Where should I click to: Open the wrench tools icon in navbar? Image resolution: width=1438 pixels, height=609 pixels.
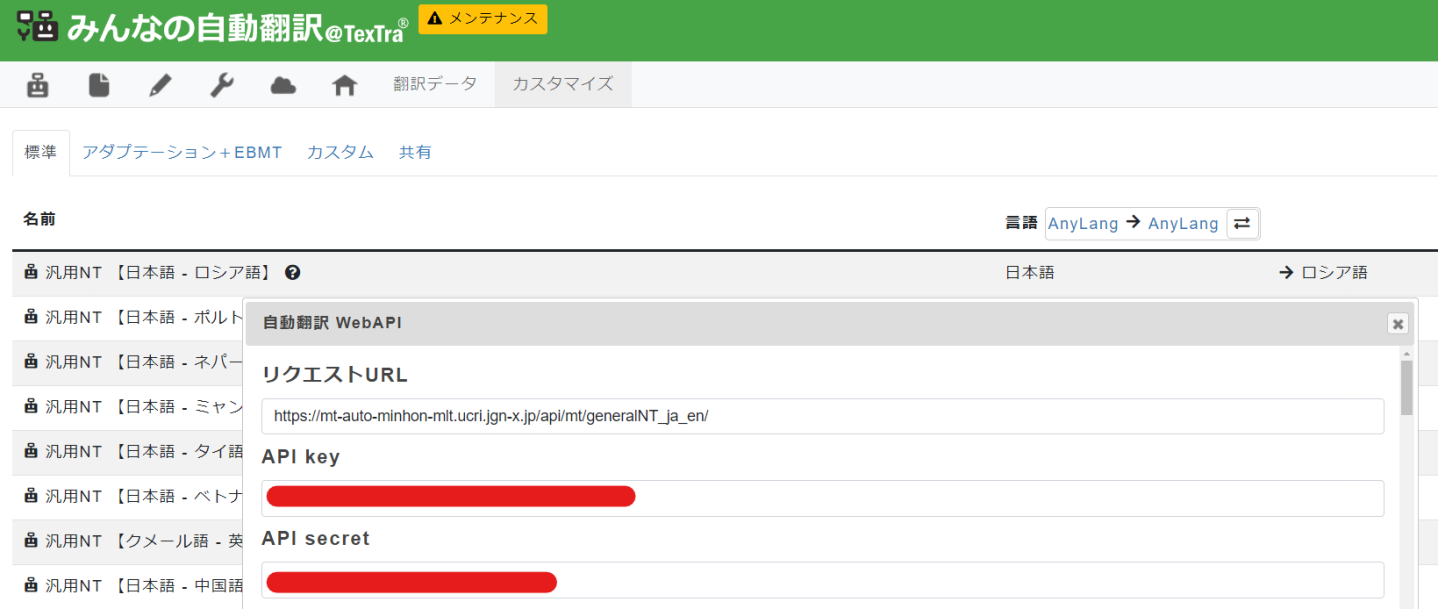[x=221, y=85]
